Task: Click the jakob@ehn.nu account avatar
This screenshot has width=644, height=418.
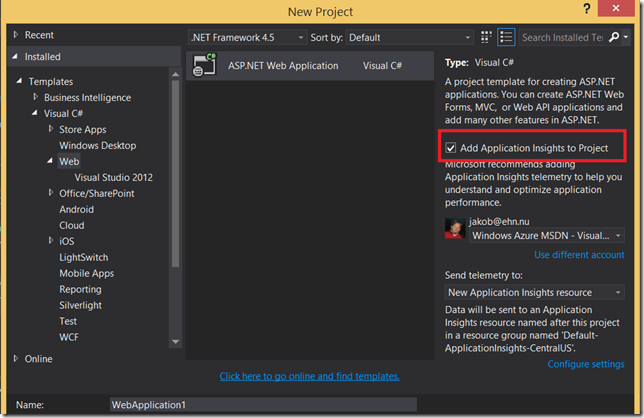Action: click(x=455, y=228)
